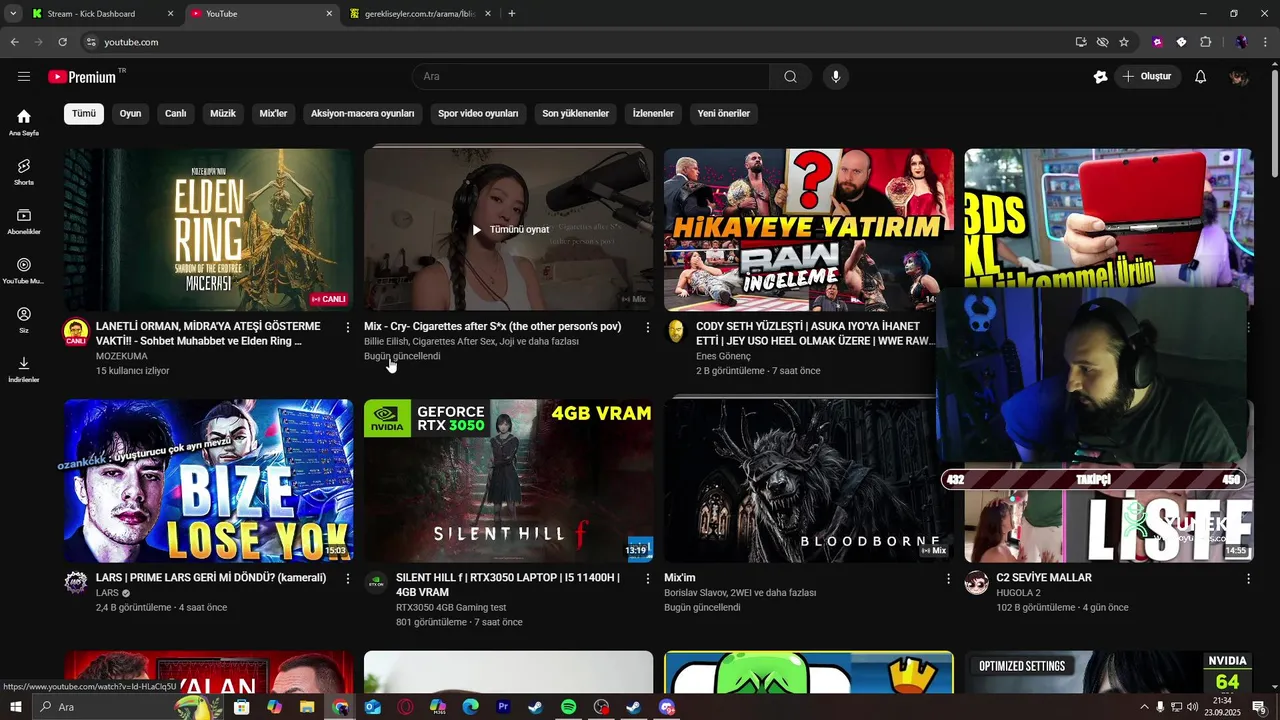Start voice search with the microphone icon
This screenshot has height=720, width=1280.
point(836,77)
